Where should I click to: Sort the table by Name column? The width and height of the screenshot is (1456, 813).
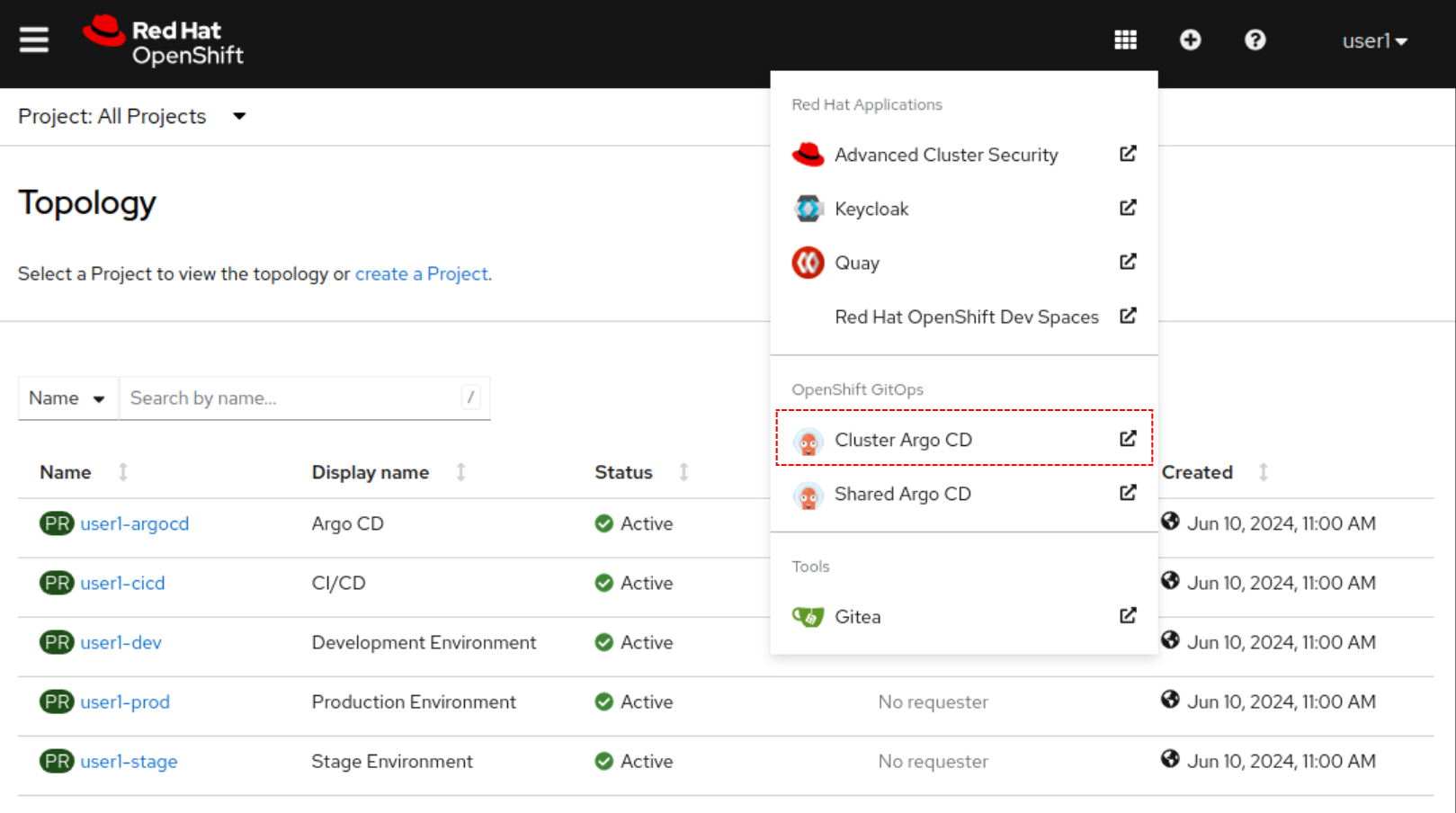click(84, 472)
